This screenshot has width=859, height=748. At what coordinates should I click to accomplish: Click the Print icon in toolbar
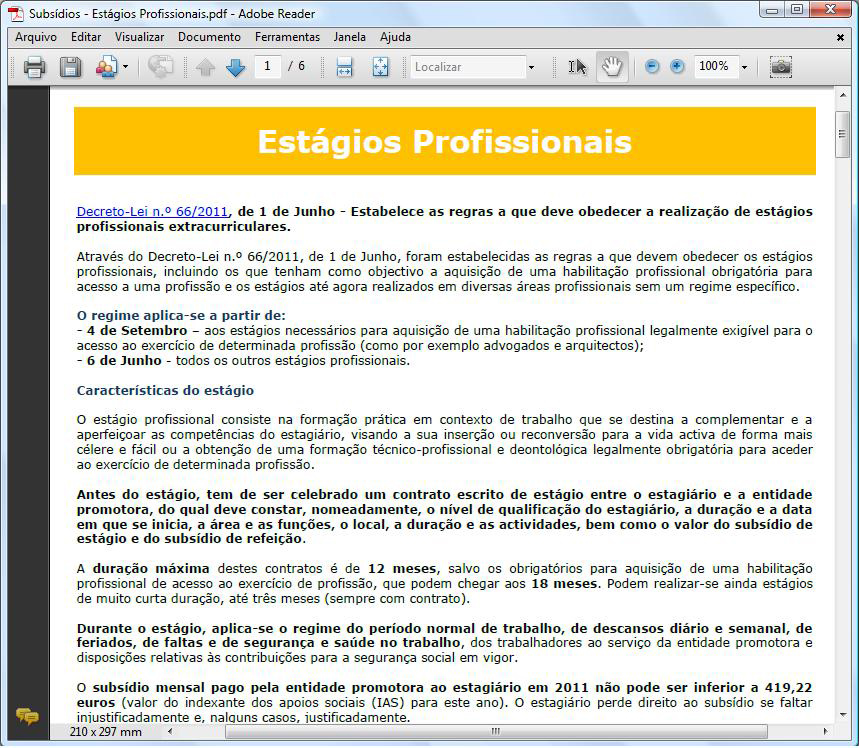coord(35,67)
